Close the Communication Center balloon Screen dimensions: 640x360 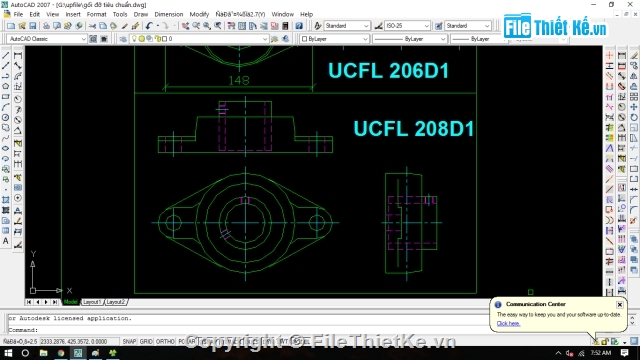620,304
